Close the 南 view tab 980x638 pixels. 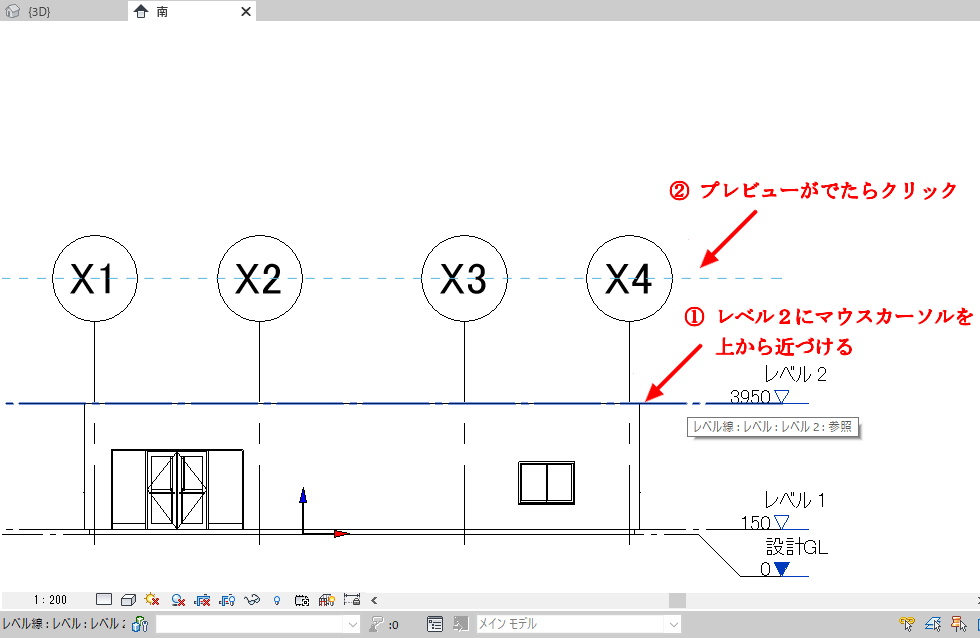pos(246,11)
